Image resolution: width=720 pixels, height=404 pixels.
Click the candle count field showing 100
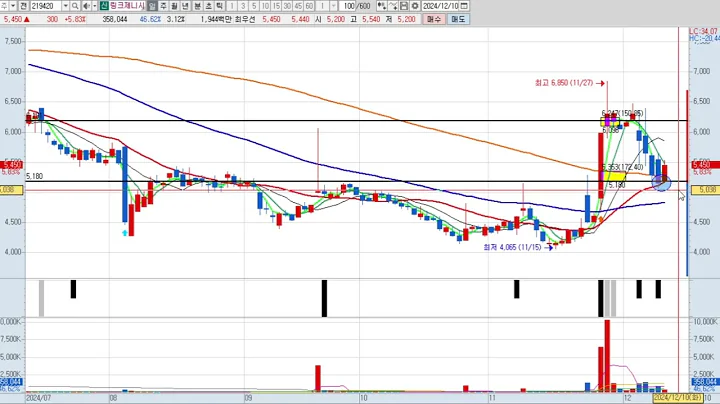348,6
